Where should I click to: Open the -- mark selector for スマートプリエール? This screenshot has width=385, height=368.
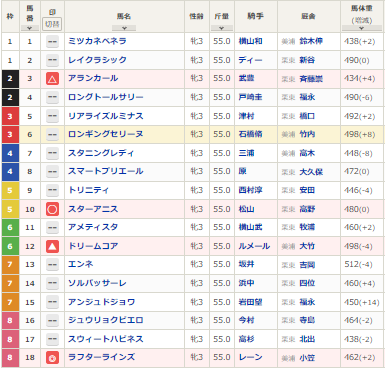click(x=52, y=172)
